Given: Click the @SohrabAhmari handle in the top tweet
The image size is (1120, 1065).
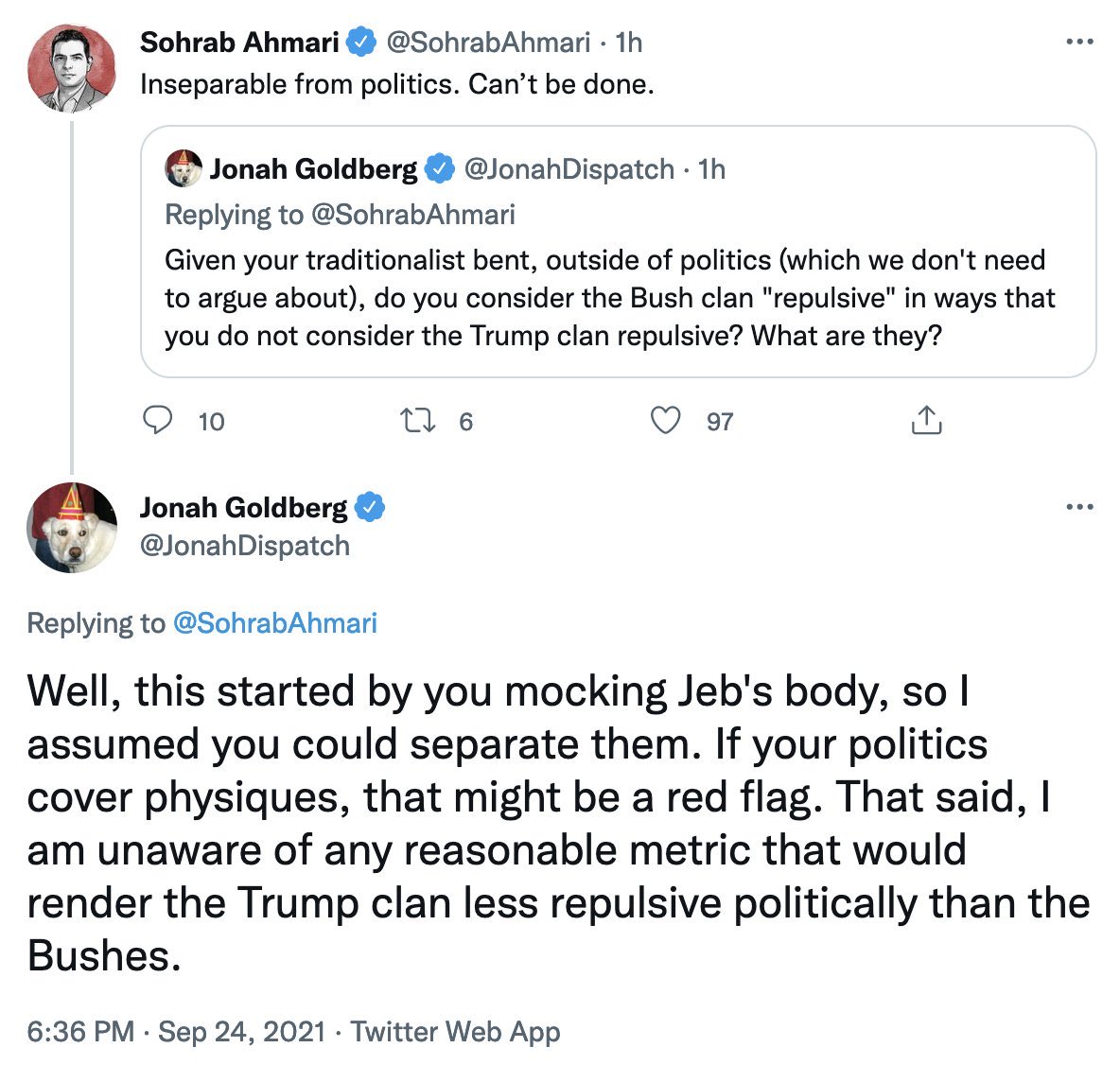Looking at the screenshot, I should (487, 43).
